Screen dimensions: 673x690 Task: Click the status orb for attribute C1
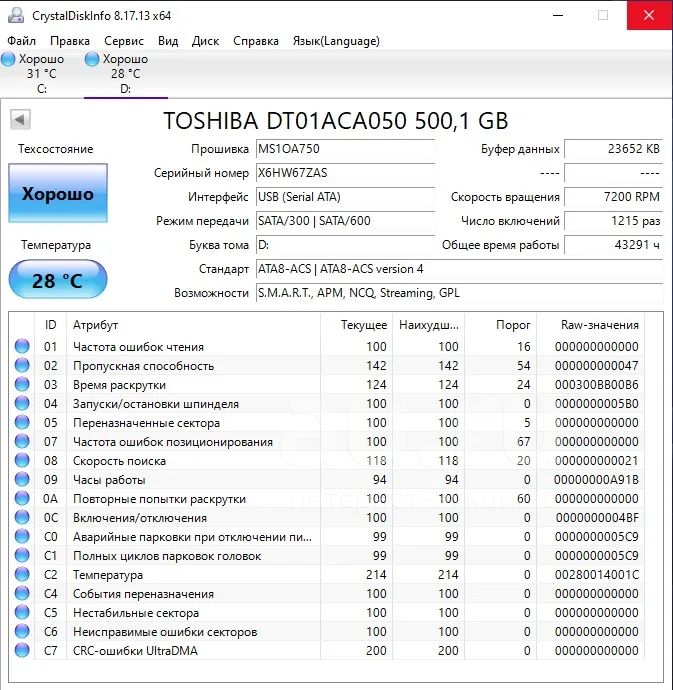click(x=22, y=555)
